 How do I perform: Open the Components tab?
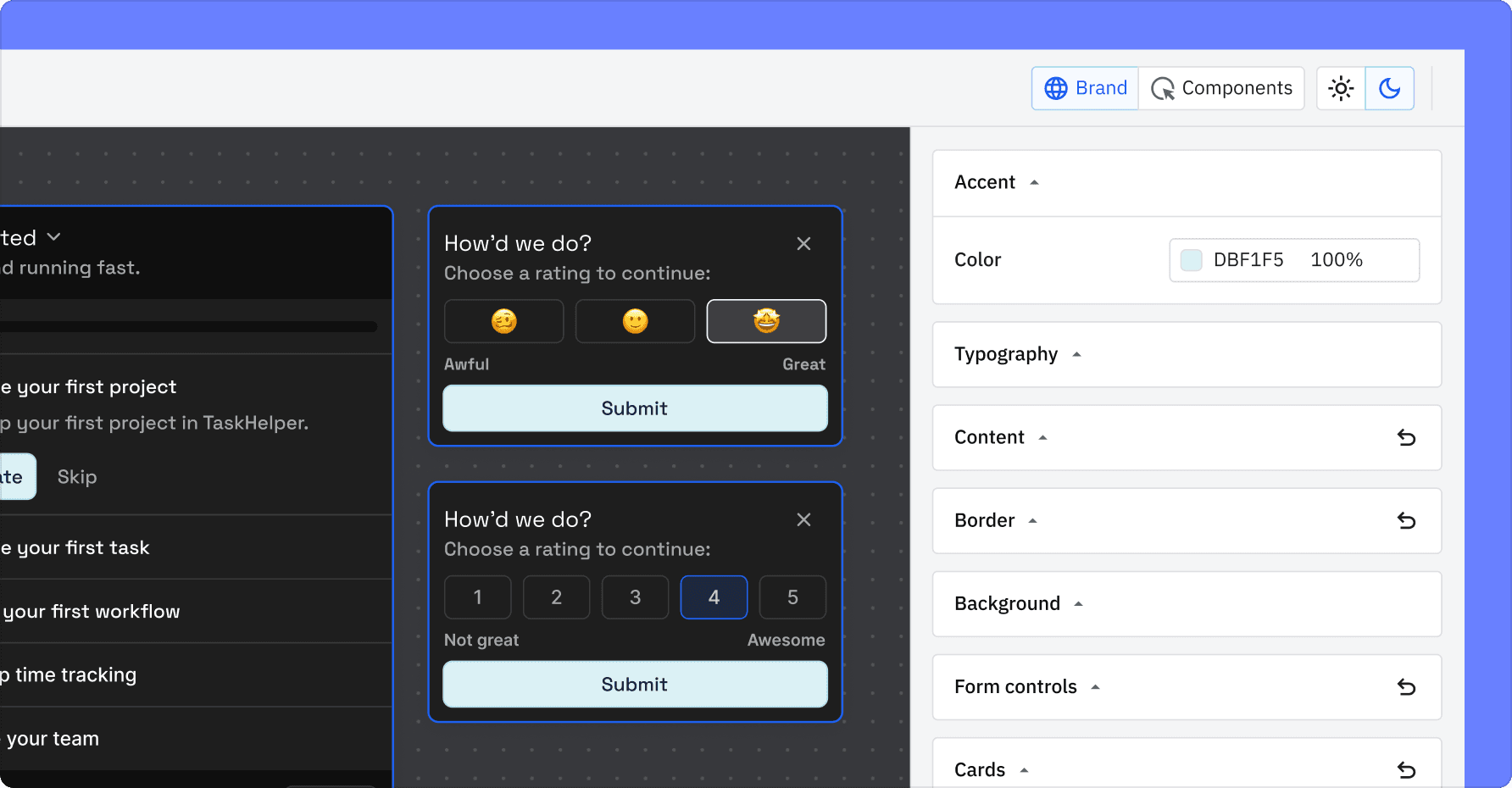1221,88
